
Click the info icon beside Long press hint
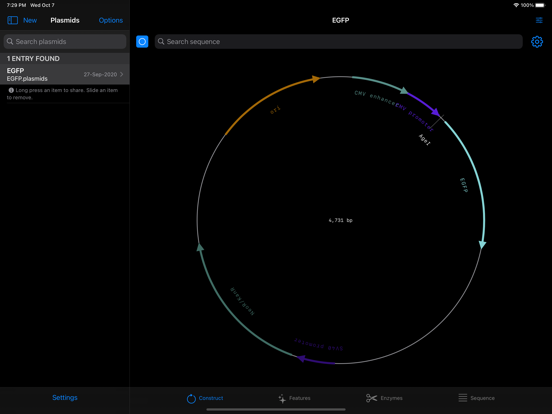(x=11, y=90)
